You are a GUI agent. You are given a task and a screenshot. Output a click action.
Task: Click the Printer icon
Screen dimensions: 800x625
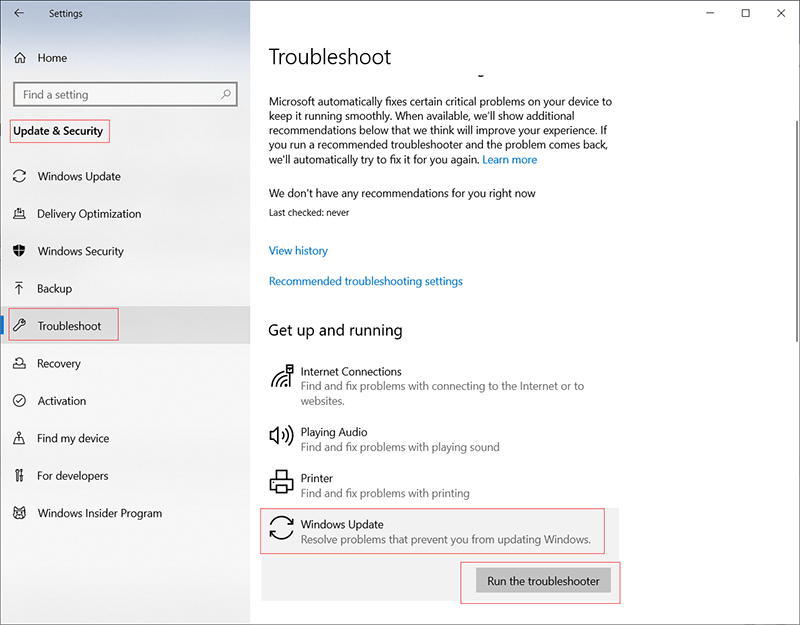coord(281,482)
